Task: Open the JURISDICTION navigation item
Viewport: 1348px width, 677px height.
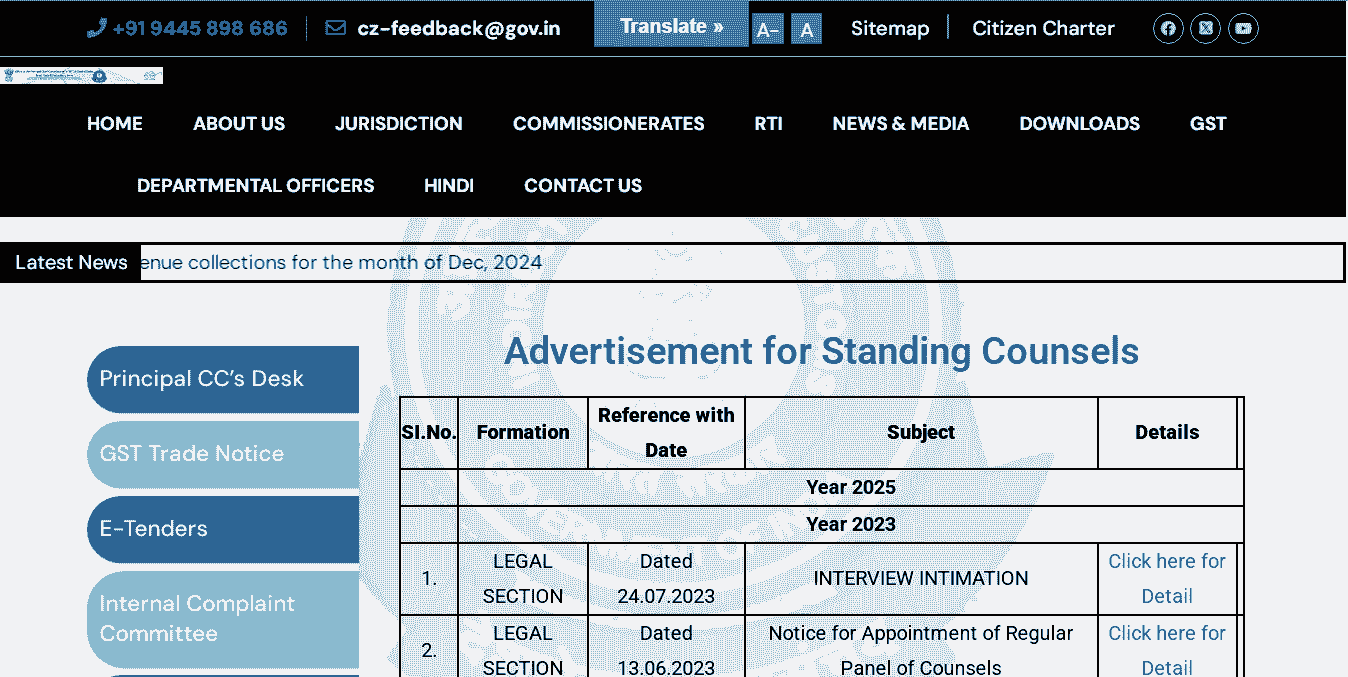Action: point(398,123)
